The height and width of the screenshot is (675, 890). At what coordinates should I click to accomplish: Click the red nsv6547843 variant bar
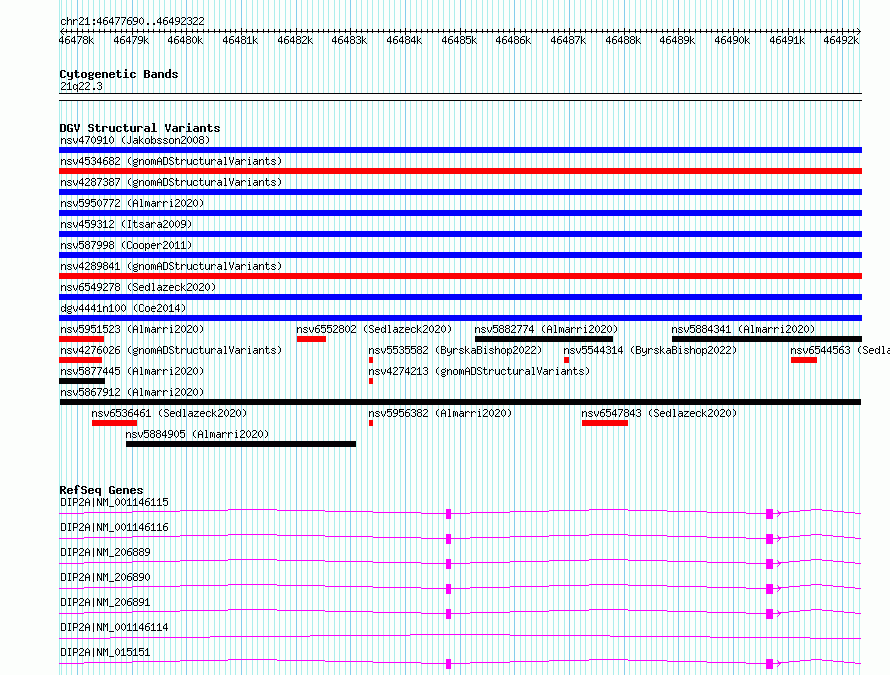[x=604, y=423]
